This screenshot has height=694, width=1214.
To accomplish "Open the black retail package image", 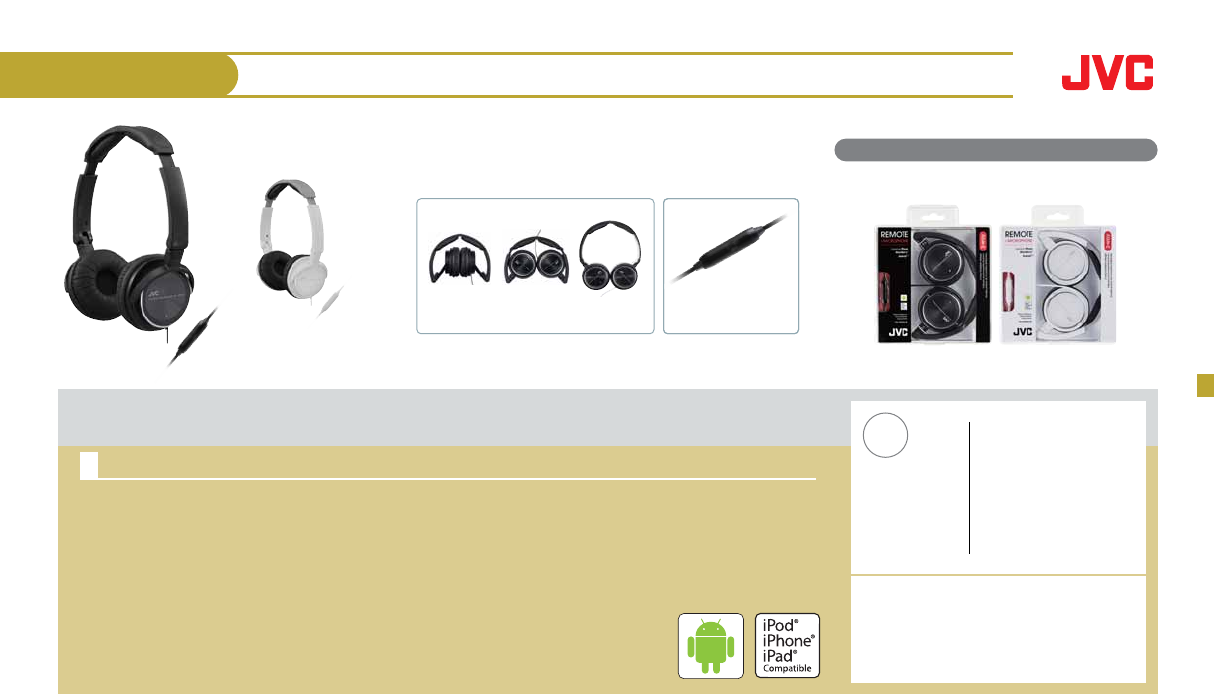I will (936, 275).
